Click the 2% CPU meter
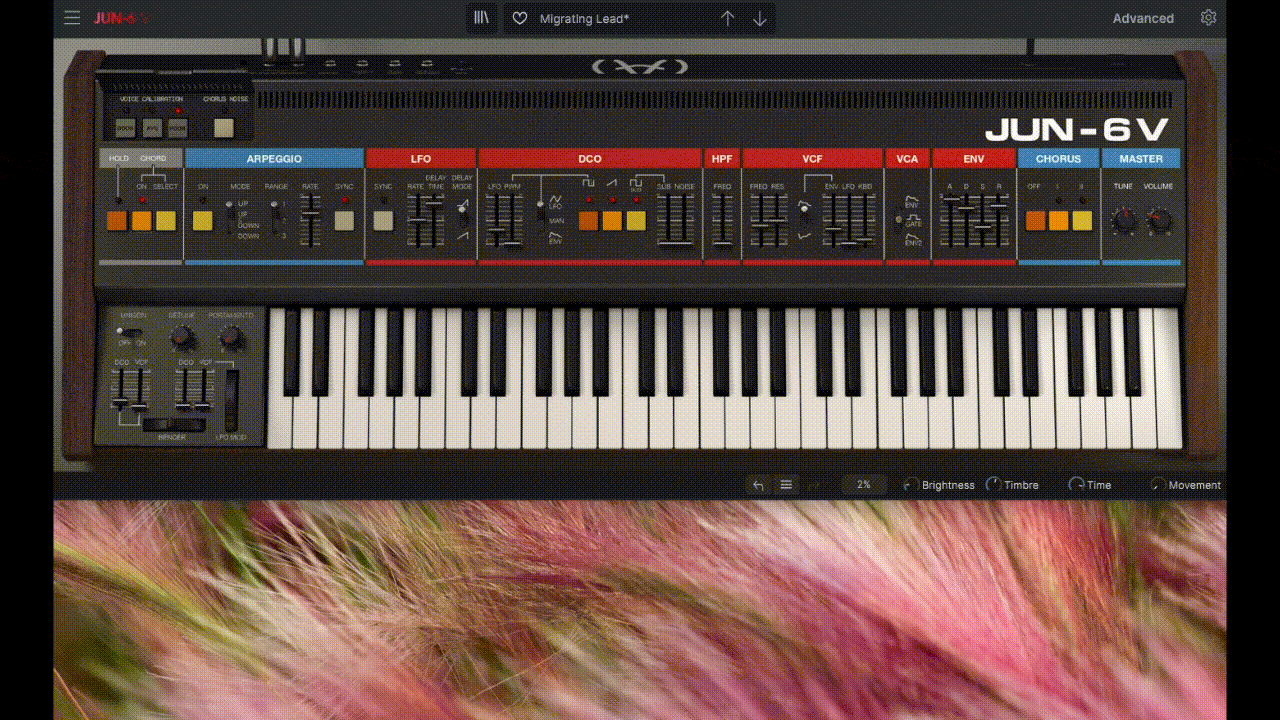 (x=864, y=485)
